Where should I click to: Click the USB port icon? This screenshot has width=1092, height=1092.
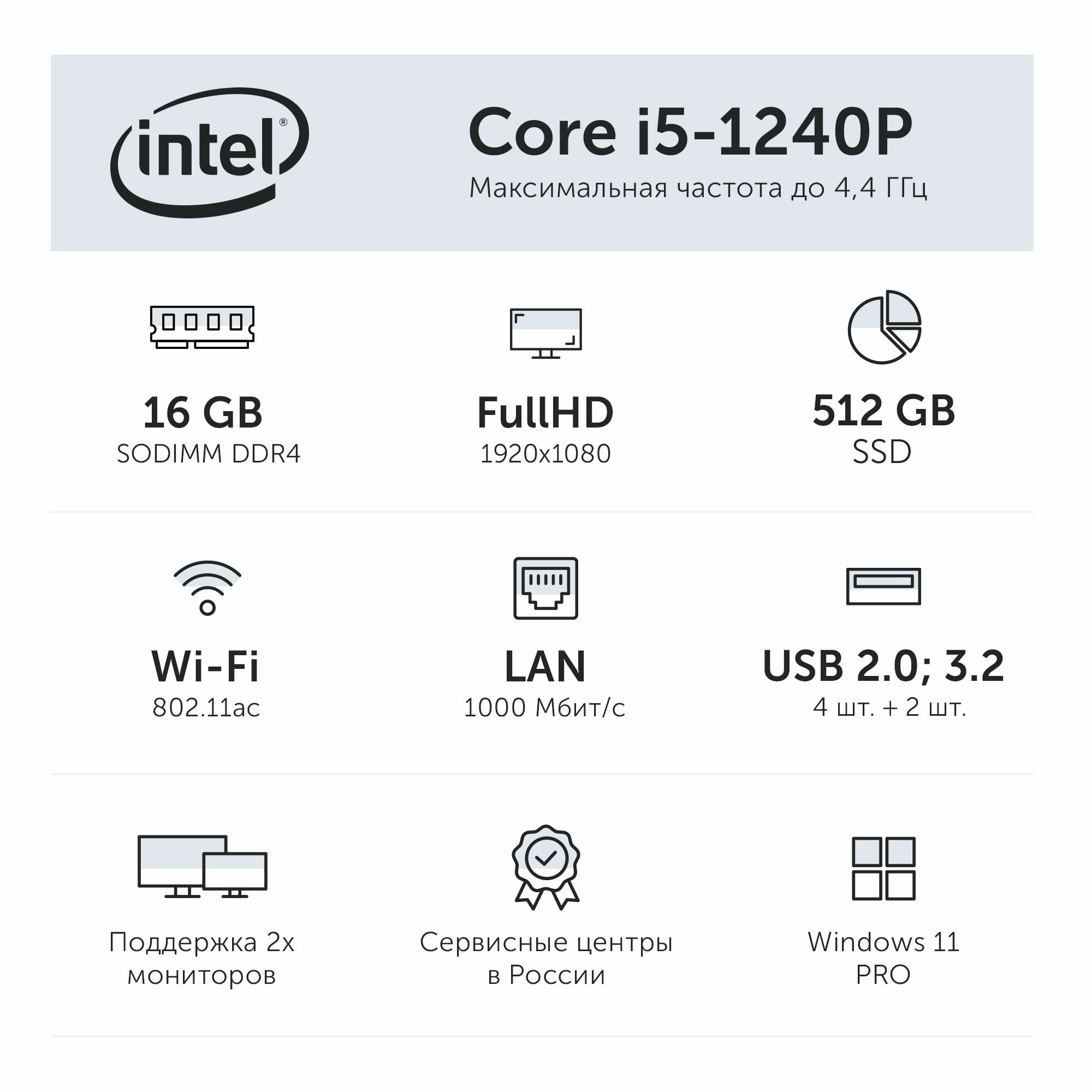tap(884, 587)
